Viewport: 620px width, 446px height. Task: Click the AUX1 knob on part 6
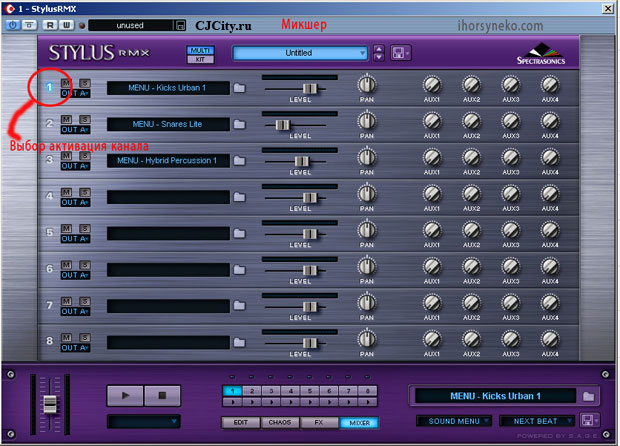tap(432, 266)
